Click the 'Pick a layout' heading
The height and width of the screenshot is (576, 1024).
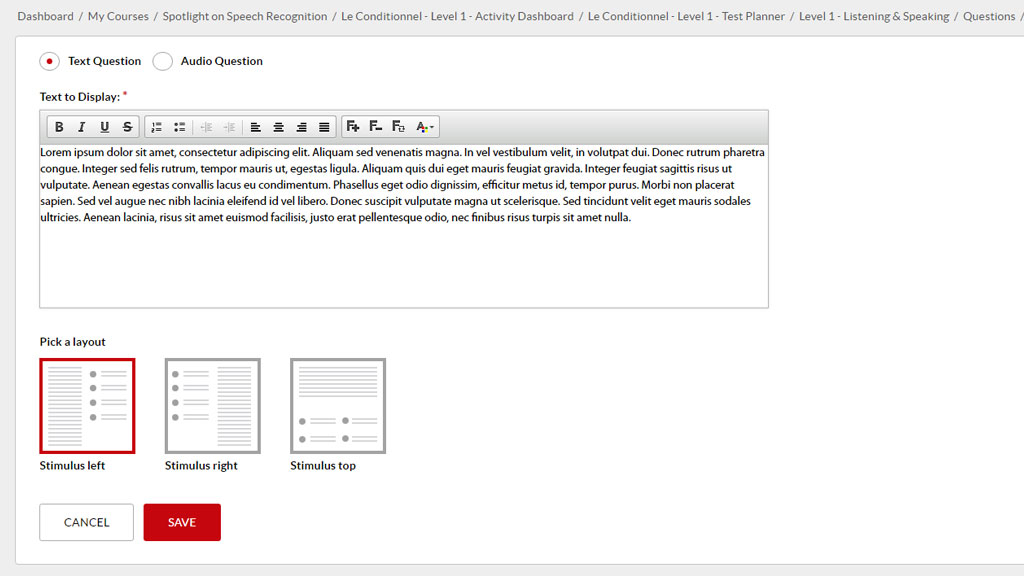(x=72, y=342)
